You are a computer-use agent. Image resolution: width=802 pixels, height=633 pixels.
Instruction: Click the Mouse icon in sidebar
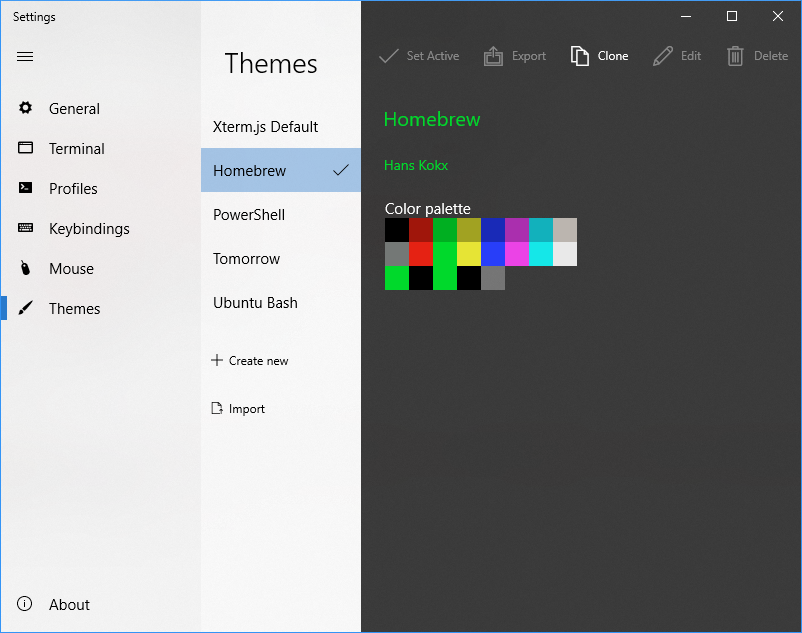[x=26, y=268]
